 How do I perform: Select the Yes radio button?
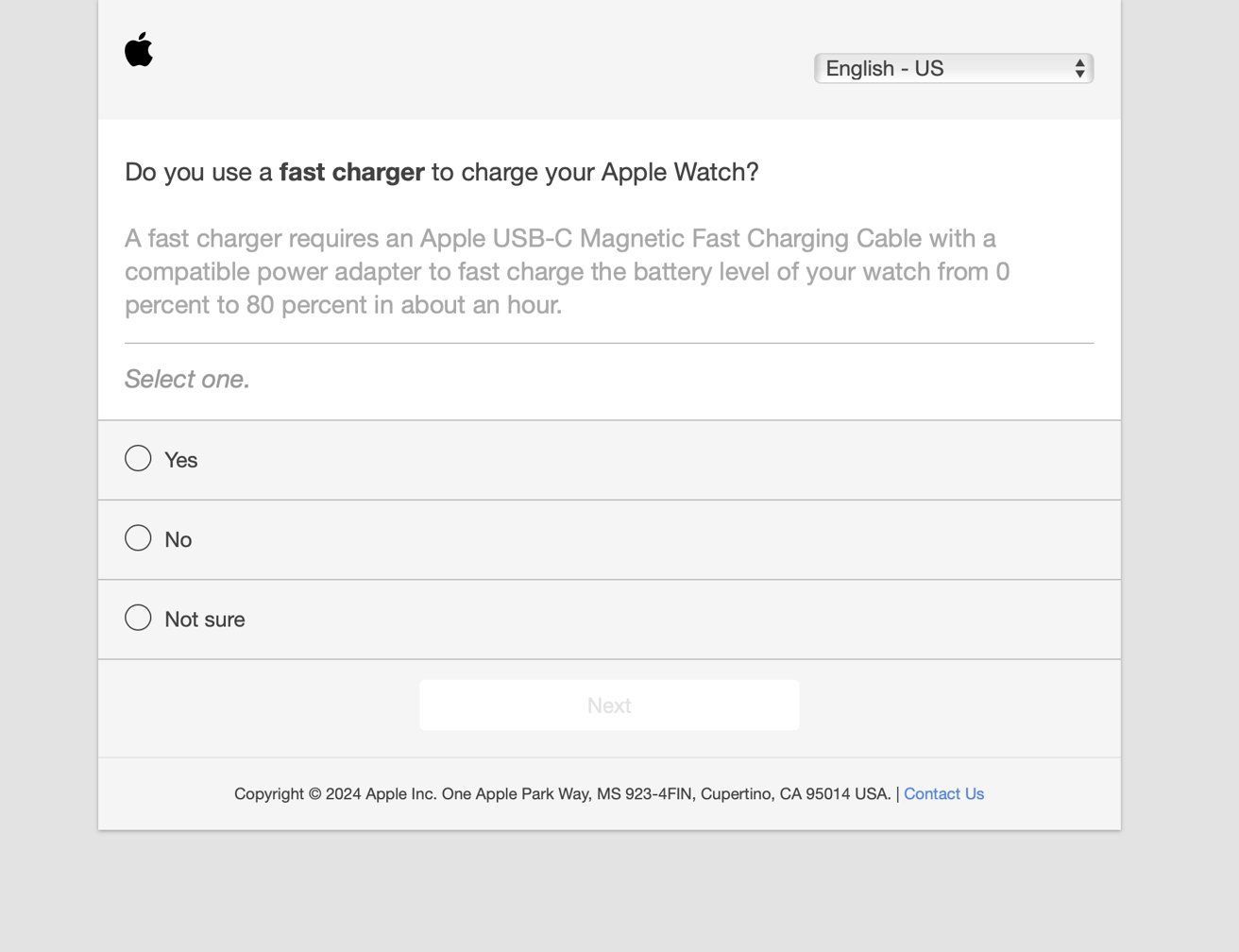[x=138, y=459]
